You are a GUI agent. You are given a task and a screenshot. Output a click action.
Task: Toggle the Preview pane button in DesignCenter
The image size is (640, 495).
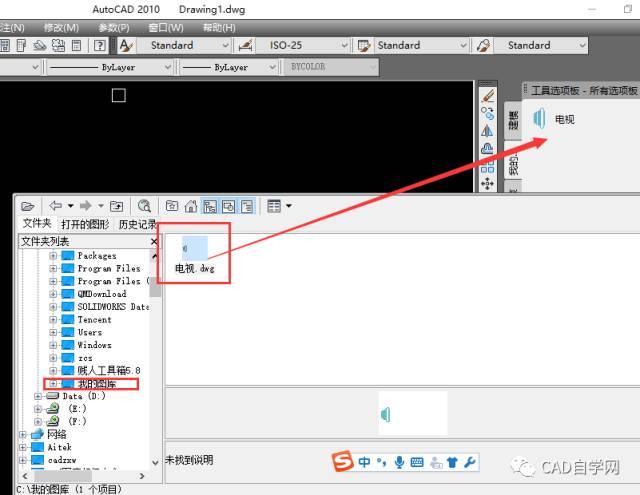click(x=229, y=206)
